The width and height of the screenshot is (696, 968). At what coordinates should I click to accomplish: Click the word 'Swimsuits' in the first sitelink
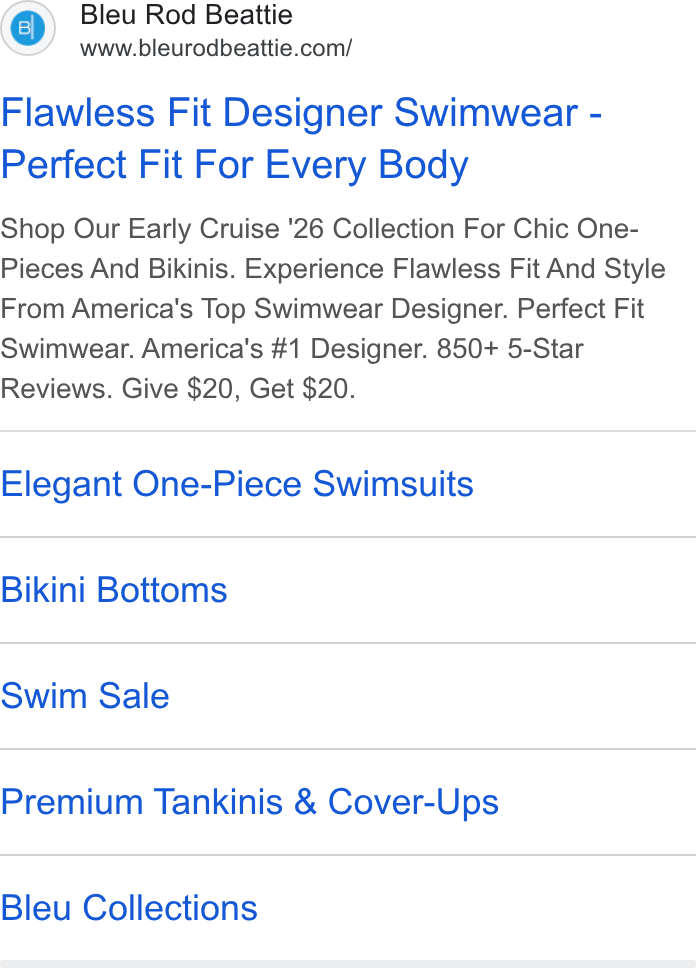(393, 484)
